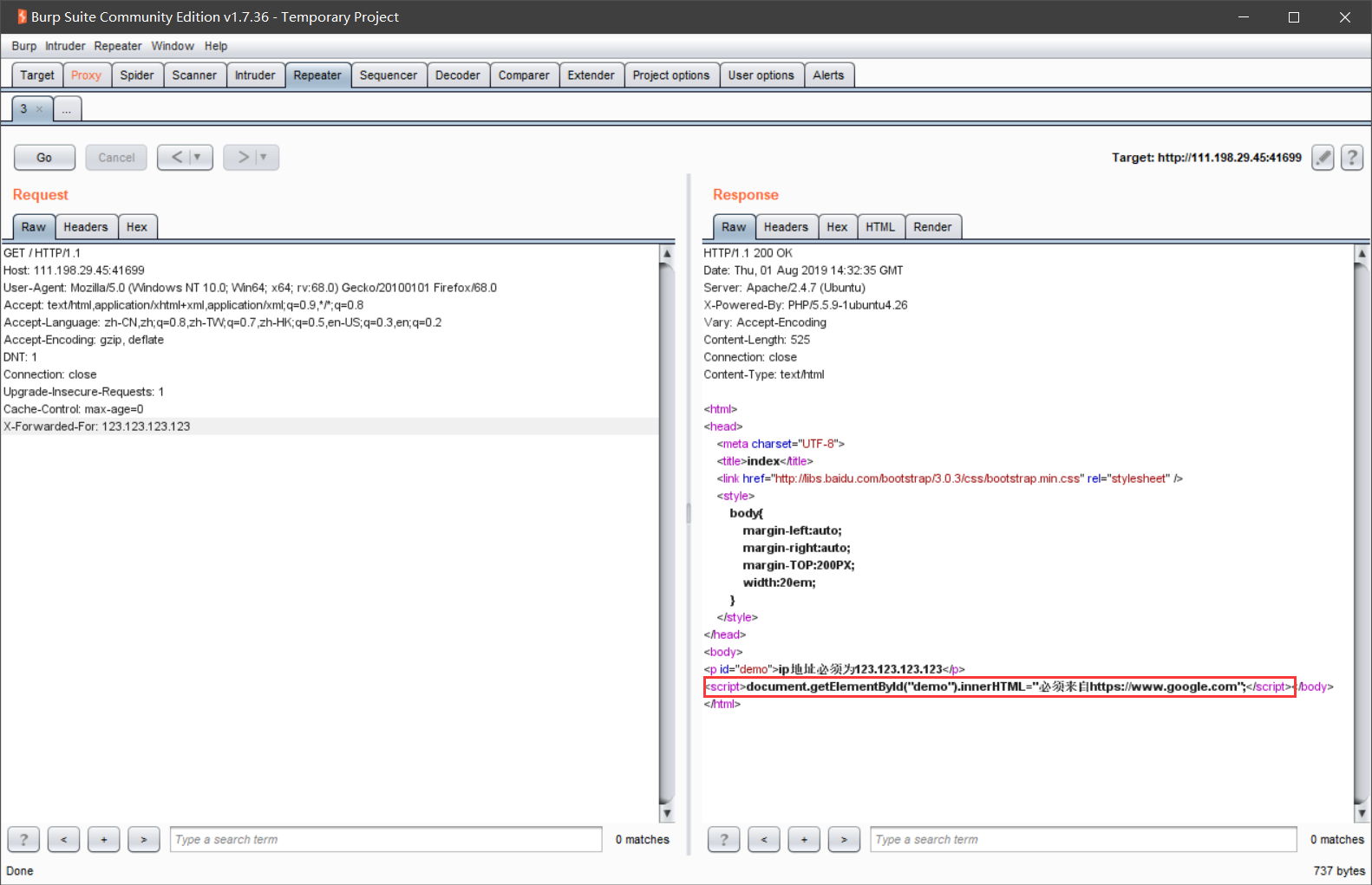Find previous match in request panel
1372x885 pixels.
click(x=63, y=839)
